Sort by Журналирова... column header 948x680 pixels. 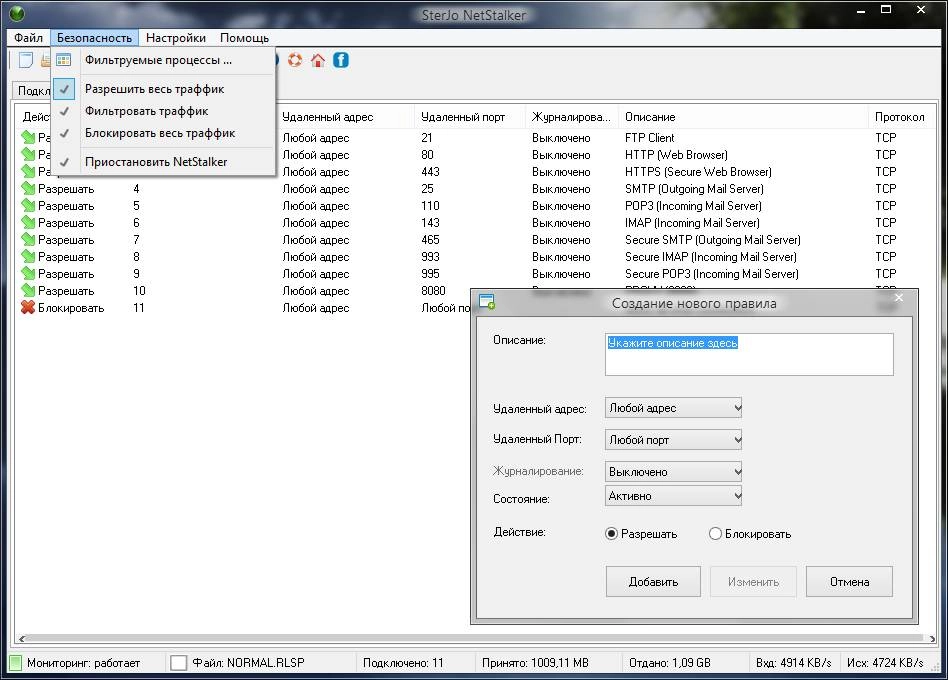571,117
